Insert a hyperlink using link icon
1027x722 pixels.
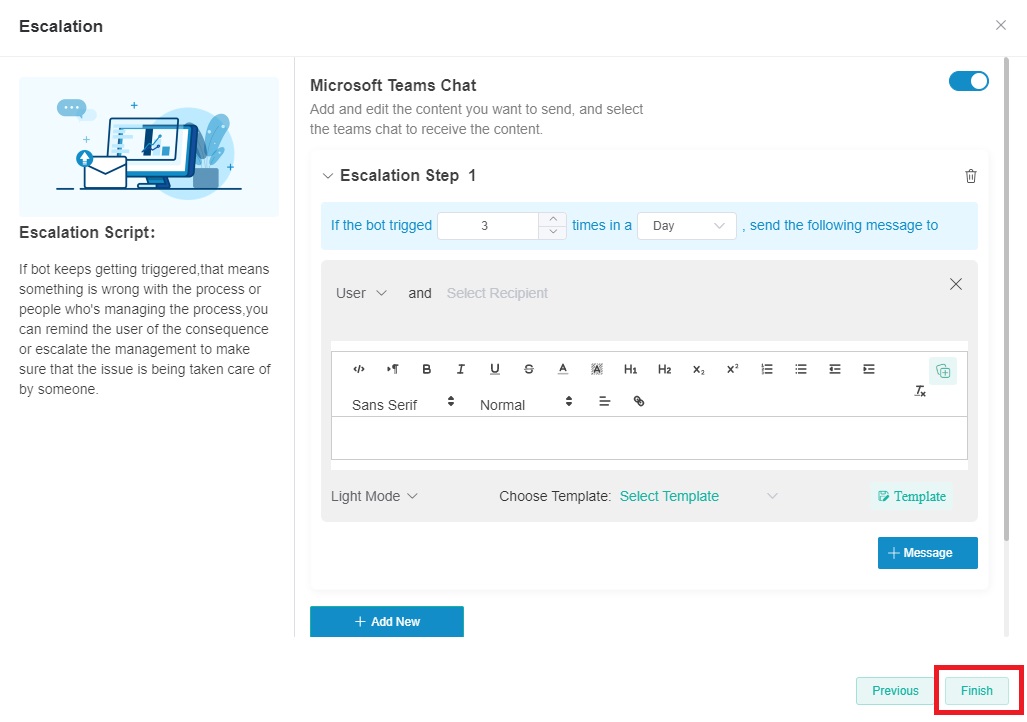pos(639,401)
